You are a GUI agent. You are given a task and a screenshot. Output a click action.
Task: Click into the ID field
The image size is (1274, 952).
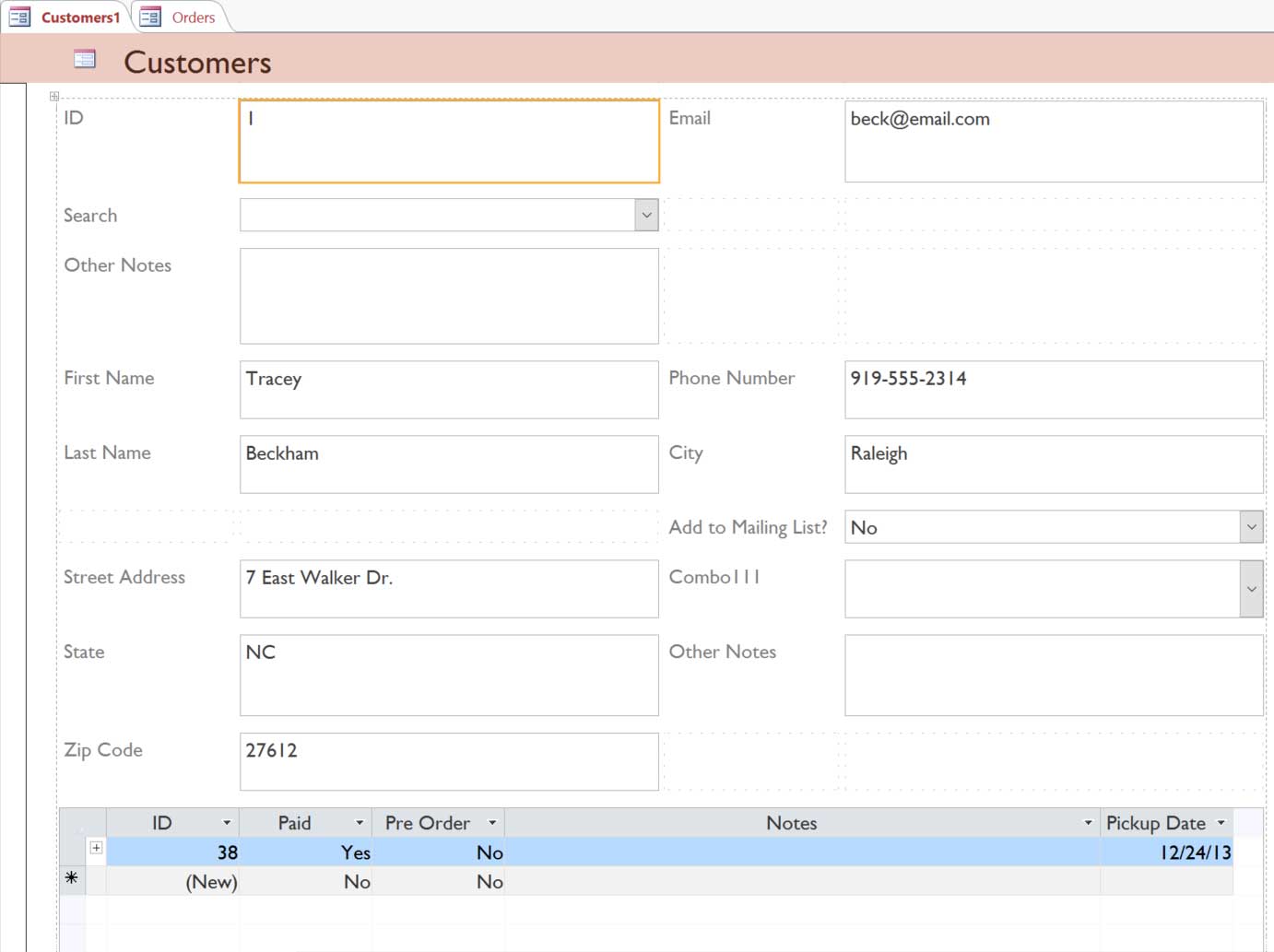449,141
